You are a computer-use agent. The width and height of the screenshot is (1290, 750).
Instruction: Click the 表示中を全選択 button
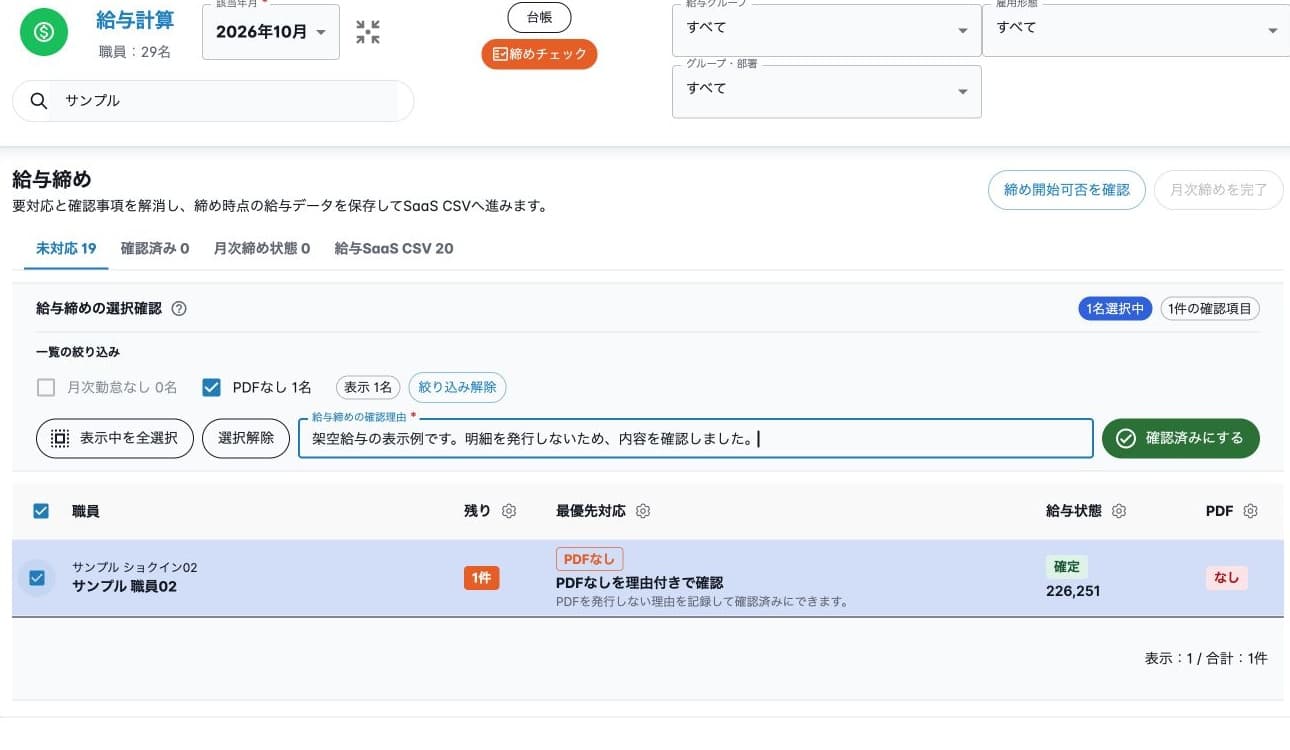pyautogui.click(x=115, y=438)
